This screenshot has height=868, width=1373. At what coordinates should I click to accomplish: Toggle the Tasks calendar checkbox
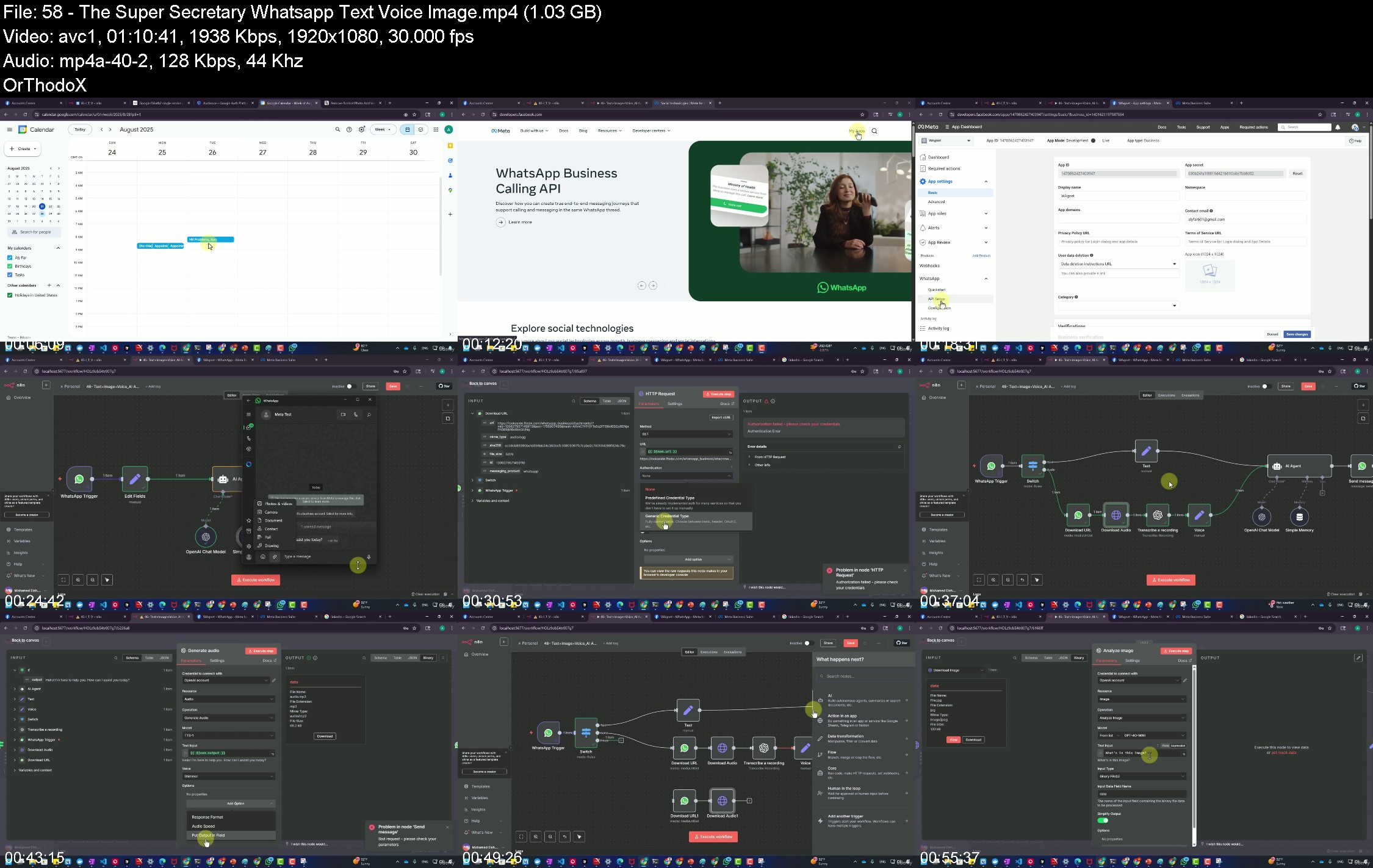coord(10,274)
